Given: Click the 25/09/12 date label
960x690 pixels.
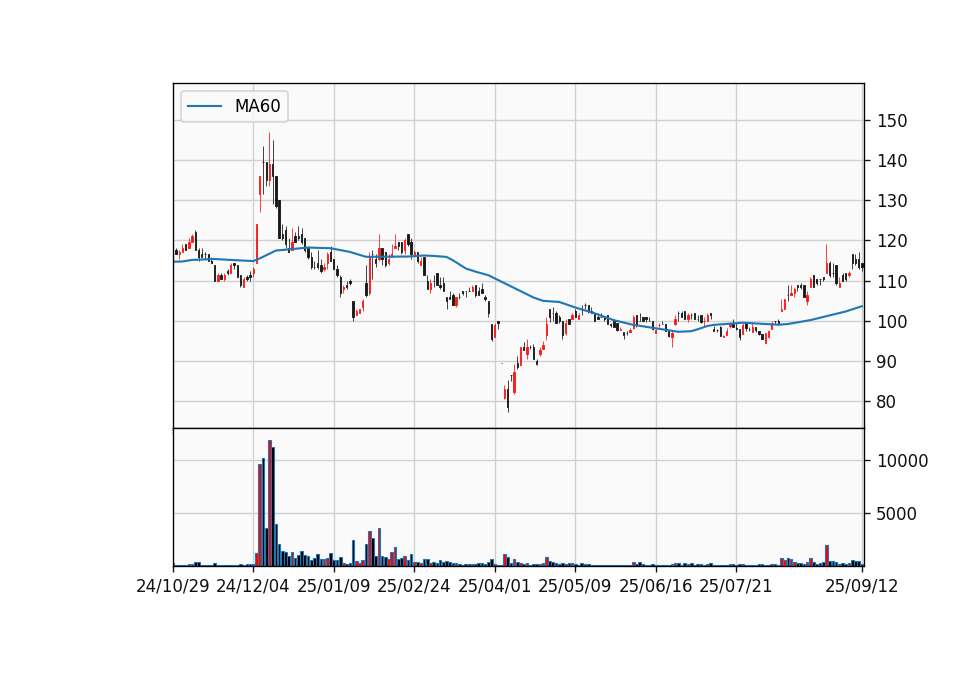Looking at the screenshot, I should 862,586.
